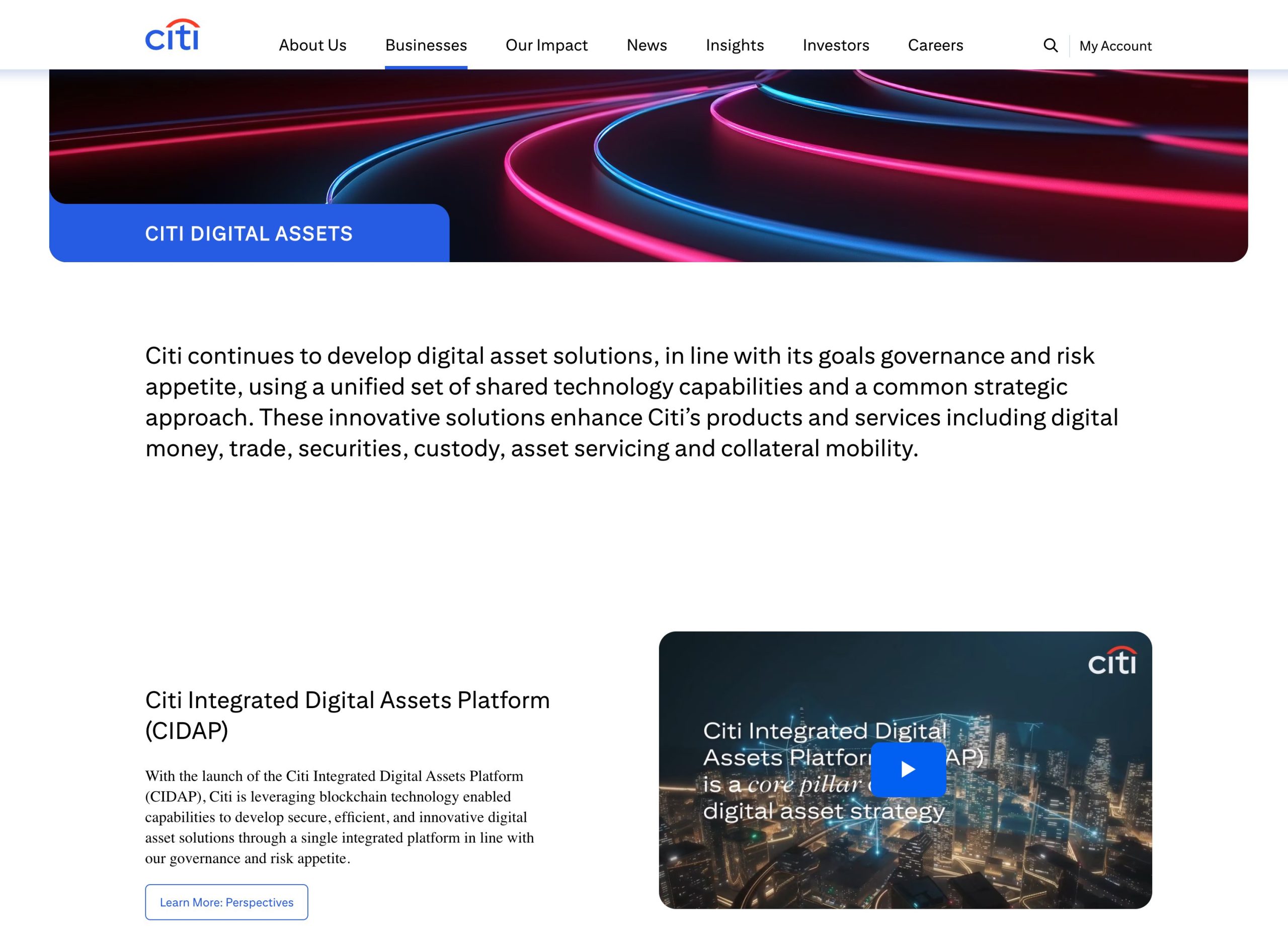Click the Citi logo in header
This screenshot has width=1288, height=927.
172,35
